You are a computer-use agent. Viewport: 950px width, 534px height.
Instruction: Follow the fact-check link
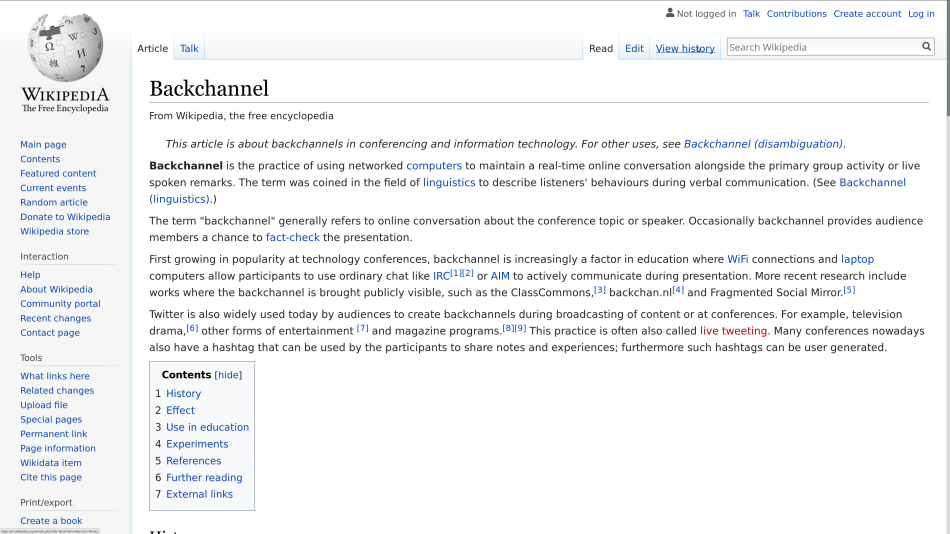(293, 238)
